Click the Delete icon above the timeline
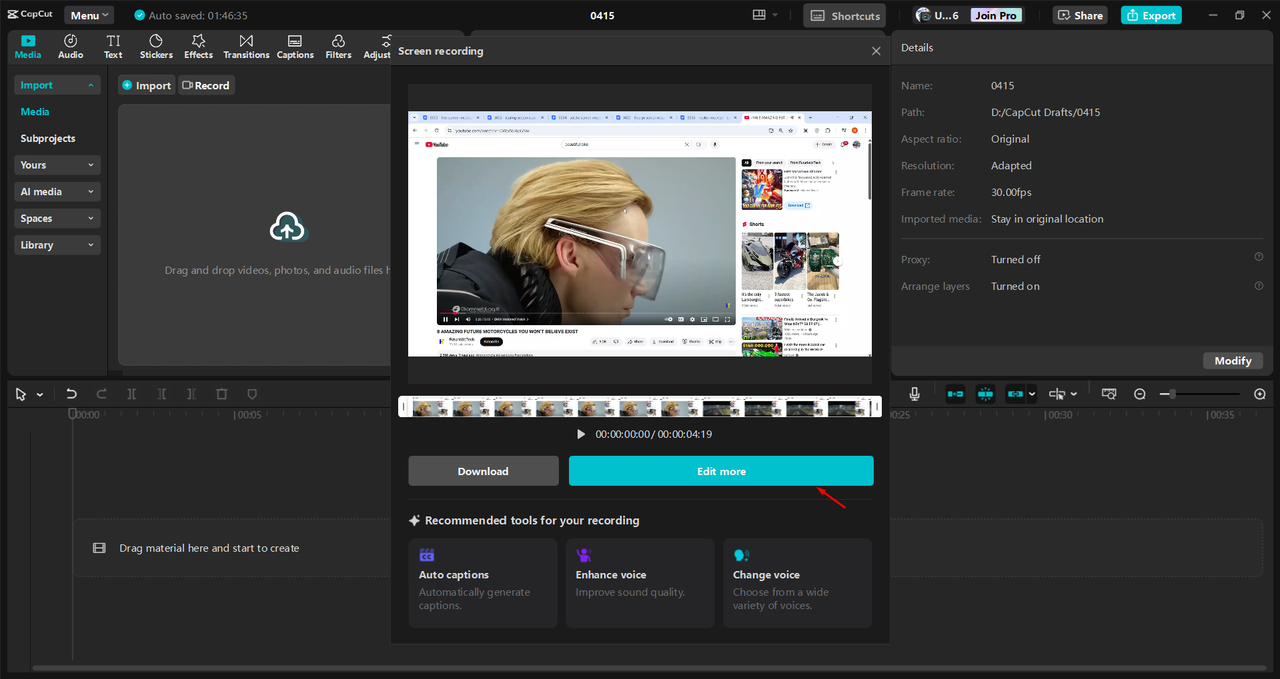 [x=222, y=393]
